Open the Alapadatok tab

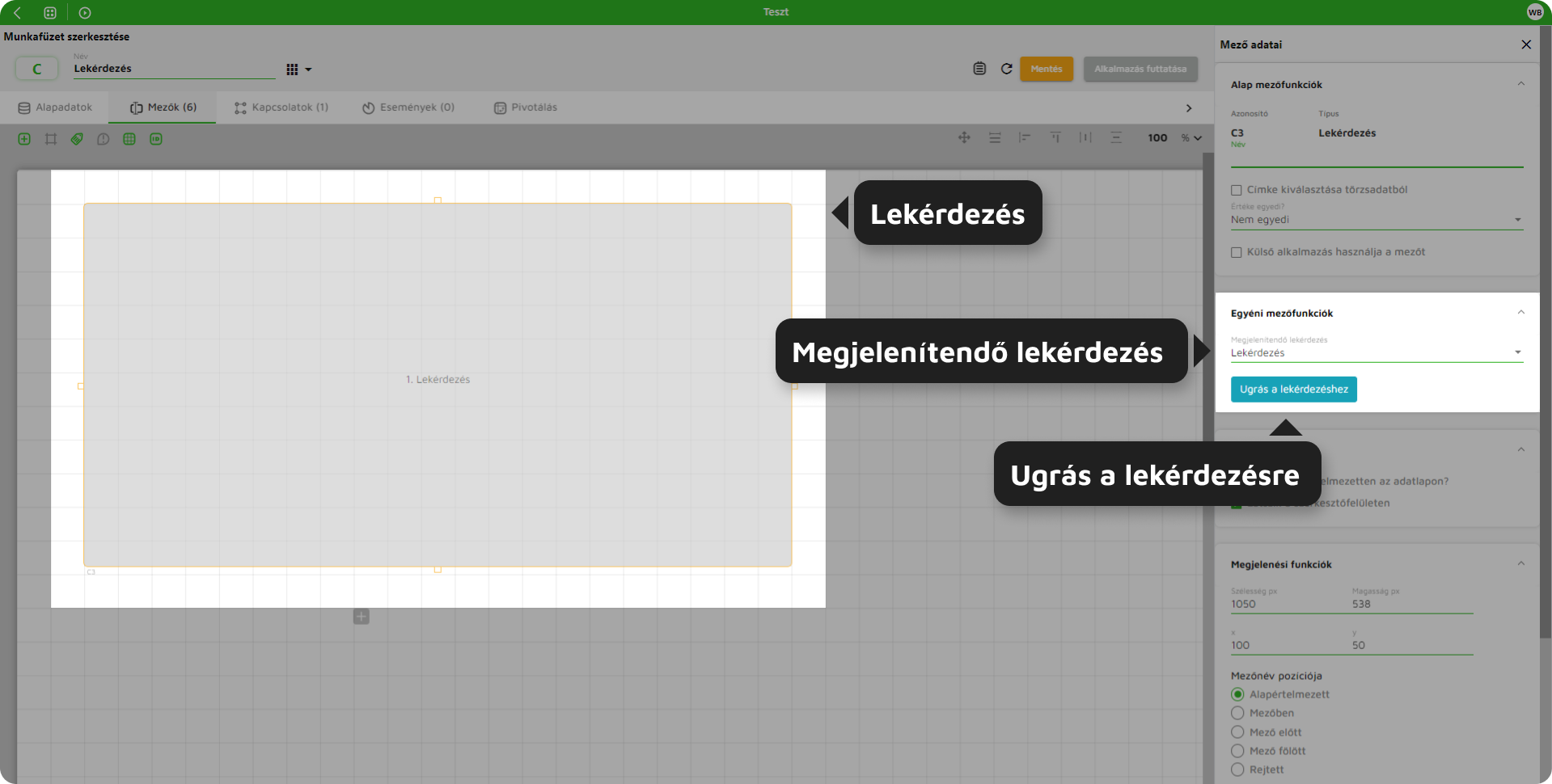(55, 107)
